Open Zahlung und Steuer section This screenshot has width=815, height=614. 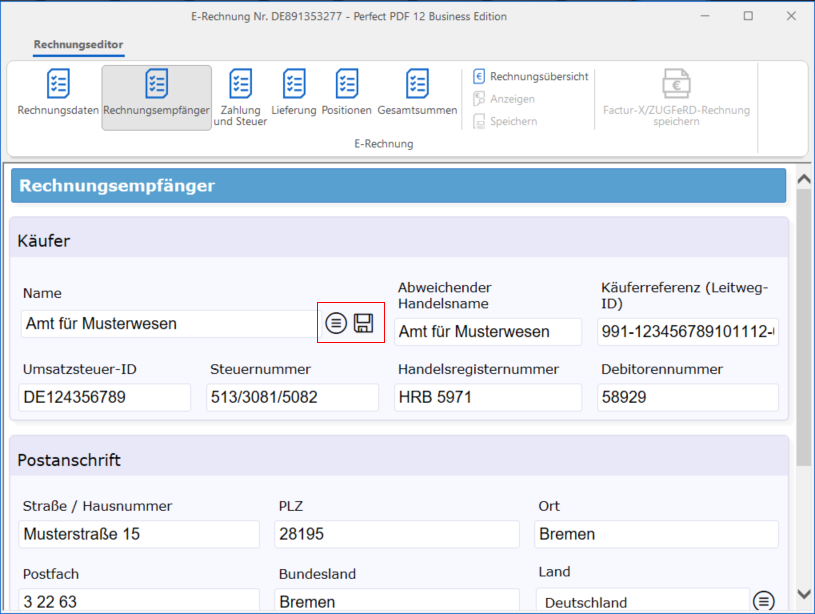coord(240,97)
